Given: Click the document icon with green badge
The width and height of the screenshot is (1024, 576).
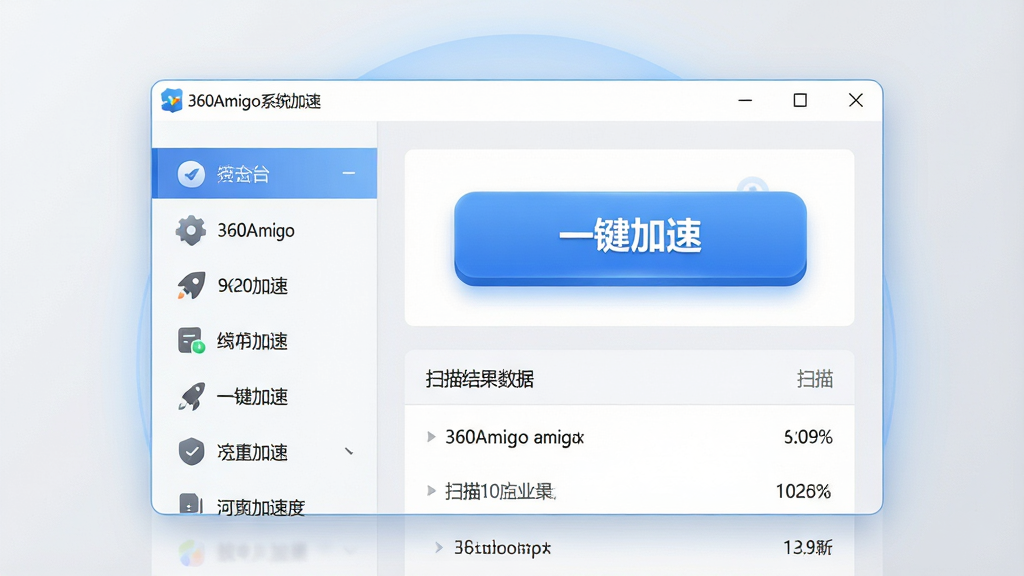Looking at the screenshot, I should click(191, 341).
